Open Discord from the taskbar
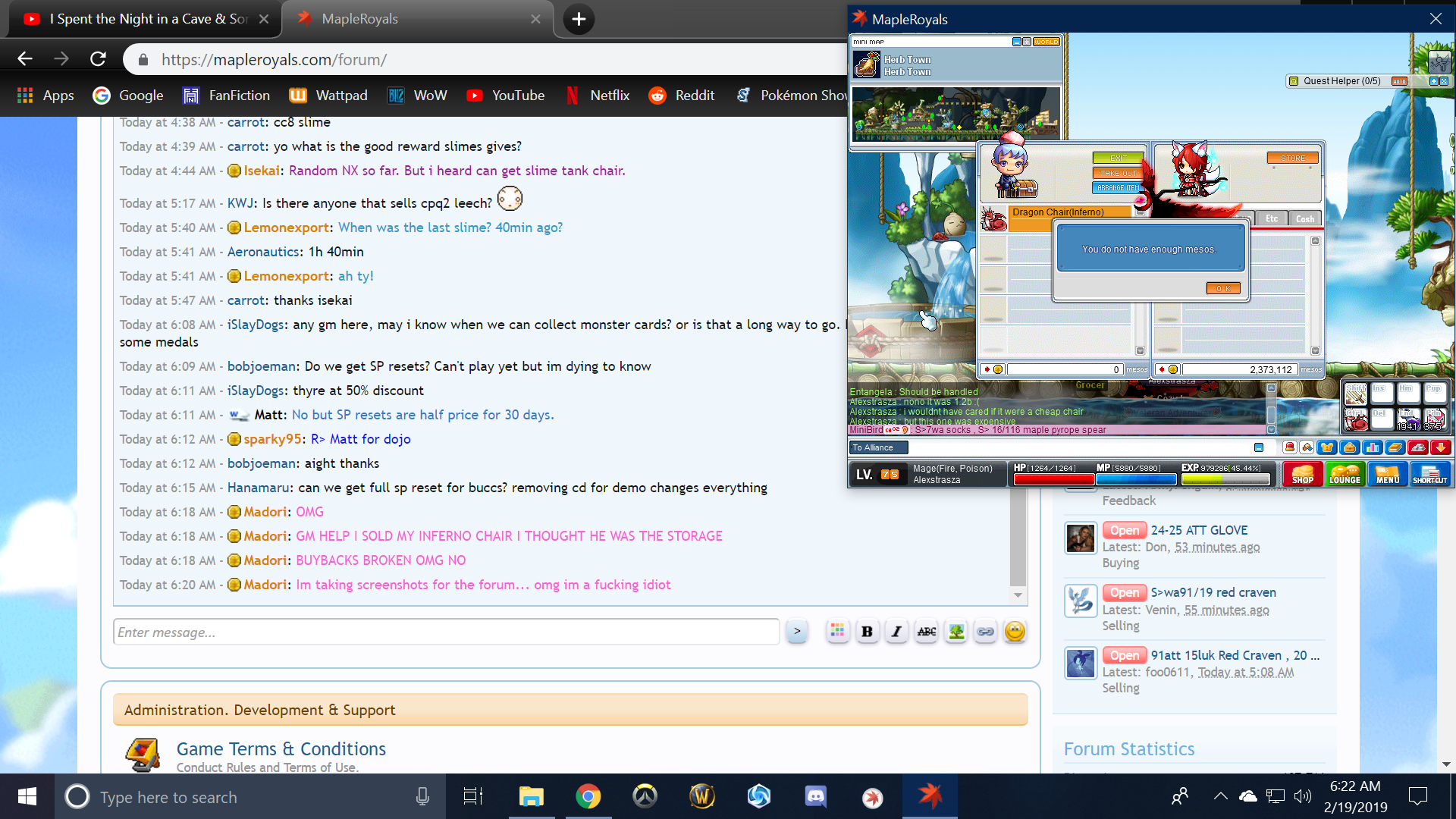 pyautogui.click(x=815, y=796)
